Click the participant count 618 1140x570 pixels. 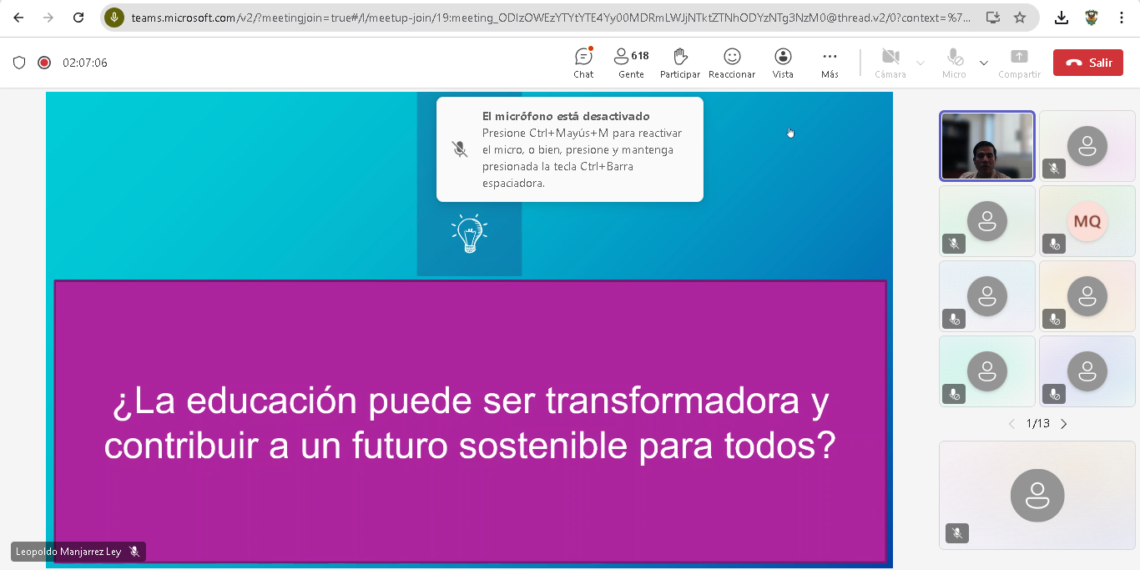tap(640, 55)
